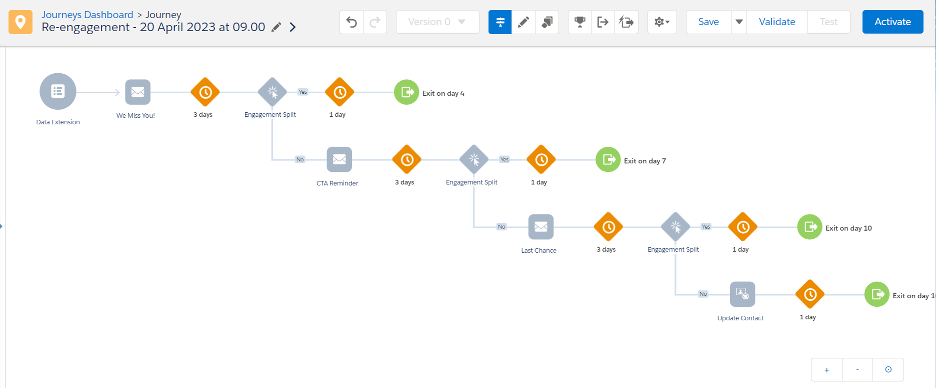
Task: Validate the journey
Action: [x=777, y=22]
